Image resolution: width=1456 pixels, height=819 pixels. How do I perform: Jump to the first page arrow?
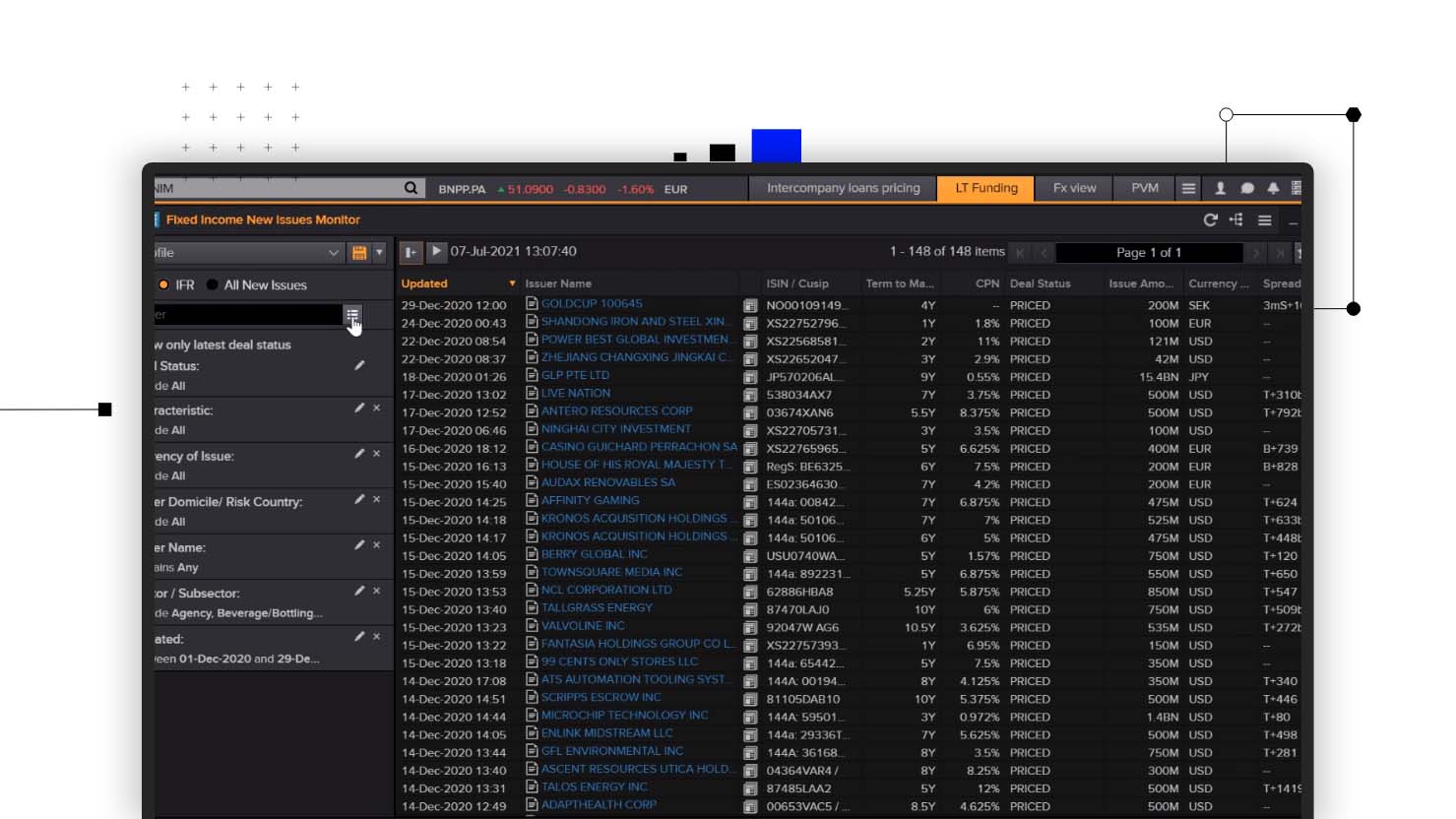pos(1020,253)
